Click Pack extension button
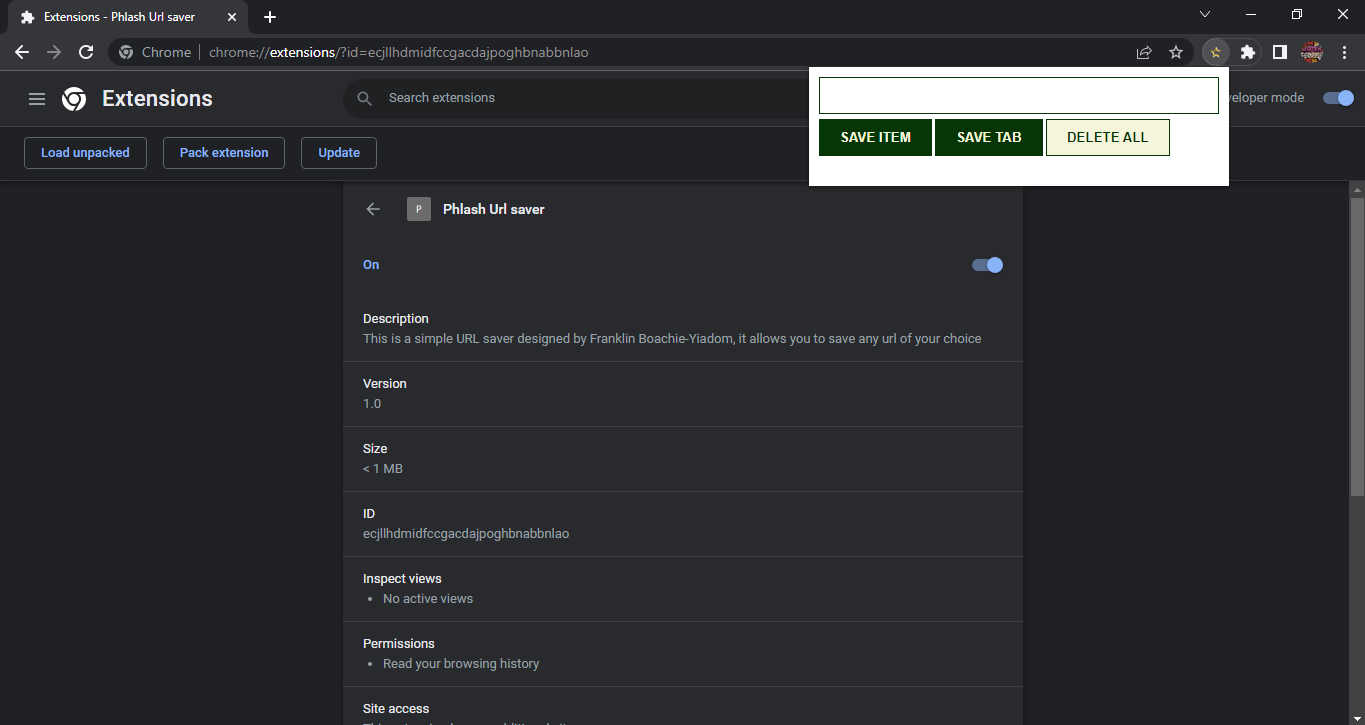 tap(224, 153)
